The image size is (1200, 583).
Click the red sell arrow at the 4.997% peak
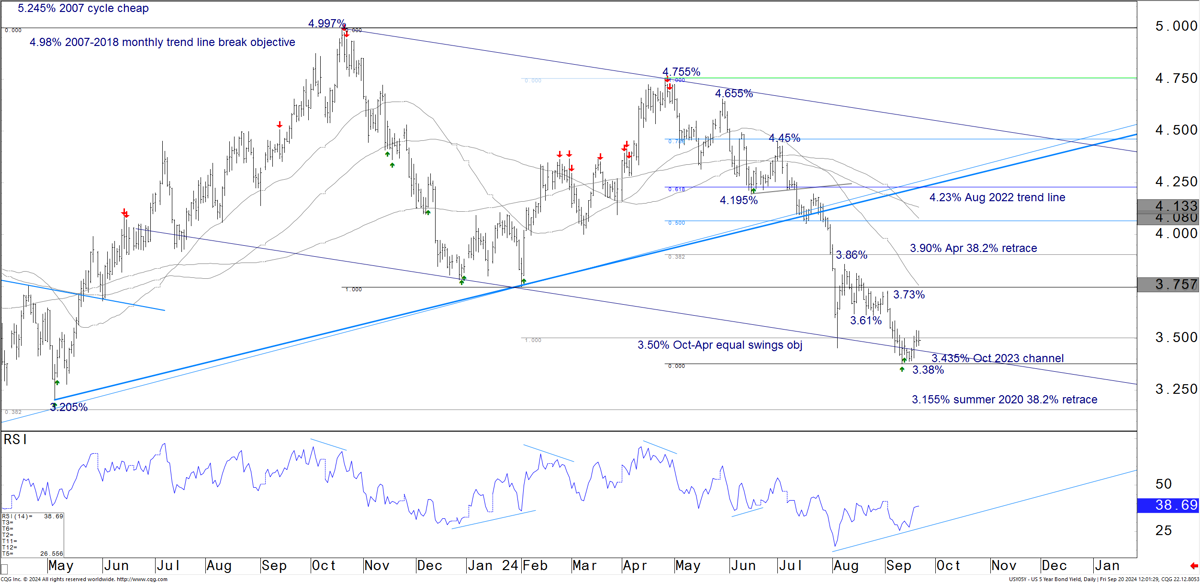click(345, 33)
